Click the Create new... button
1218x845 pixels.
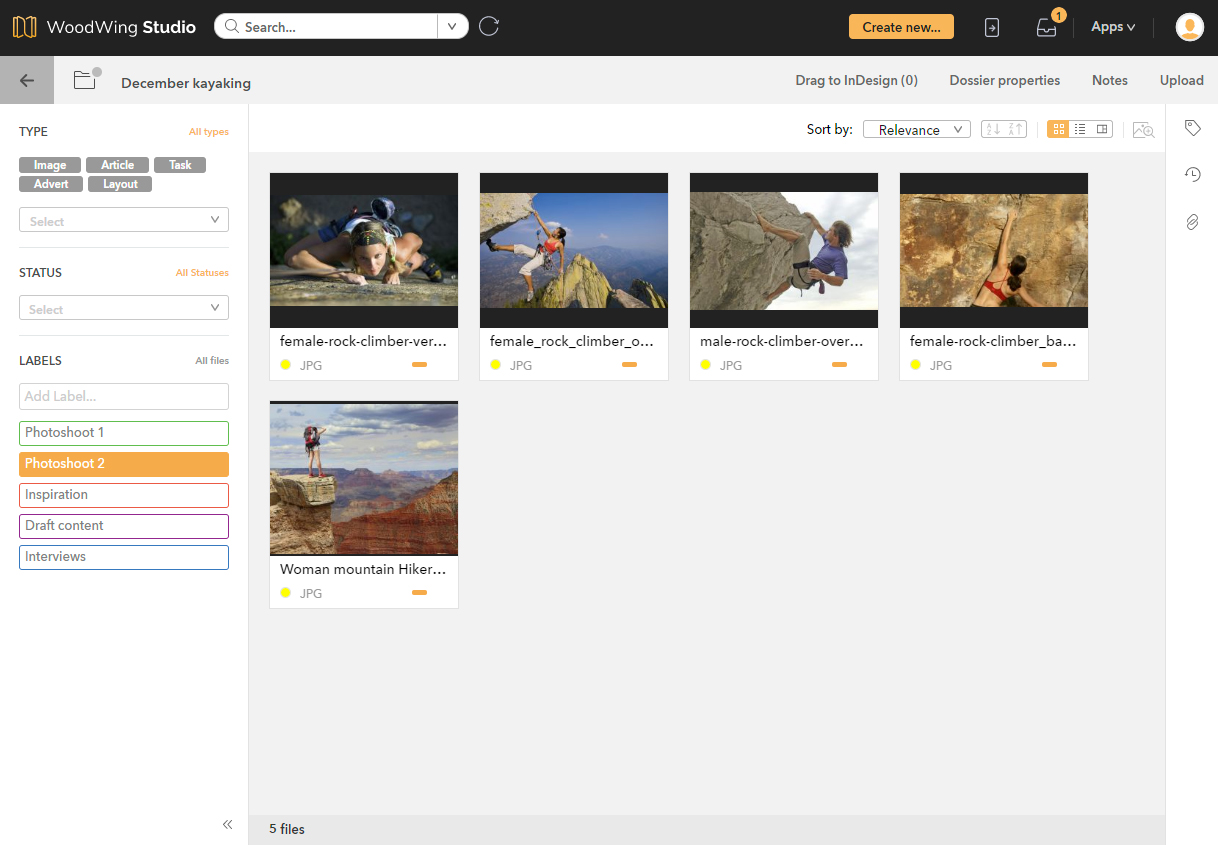tap(901, 27)
